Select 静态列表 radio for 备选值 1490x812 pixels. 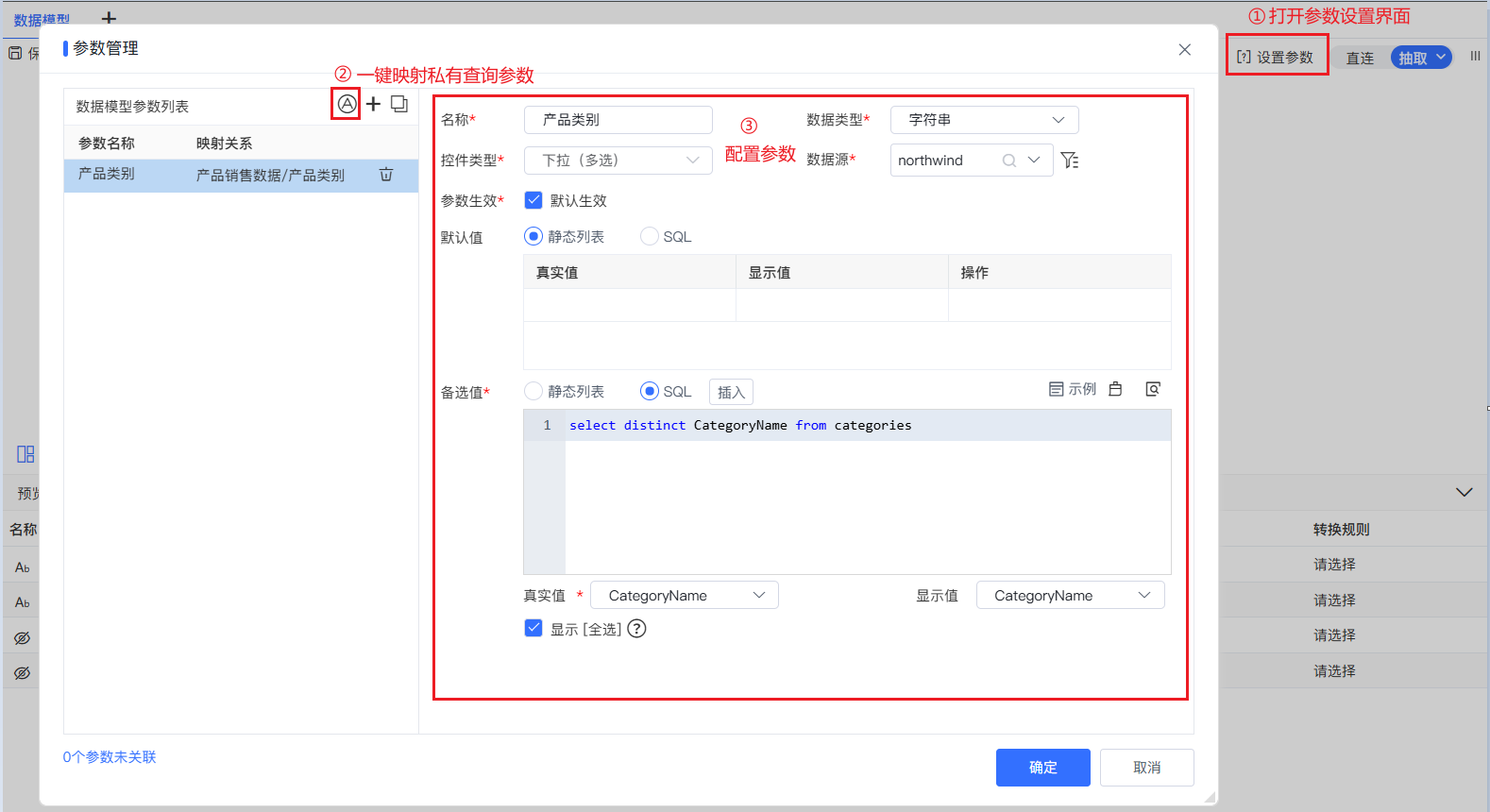click(x=533, y=391)
